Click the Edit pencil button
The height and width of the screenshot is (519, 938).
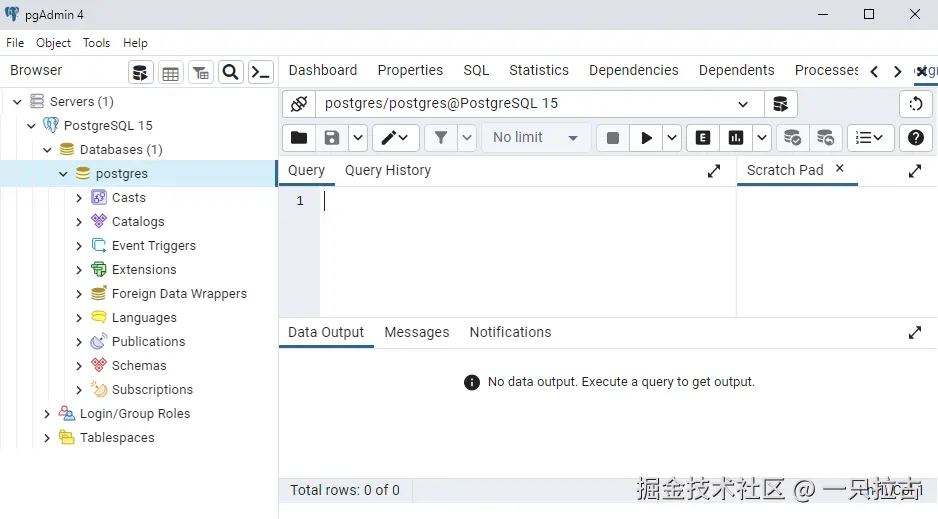coord(395,138)
